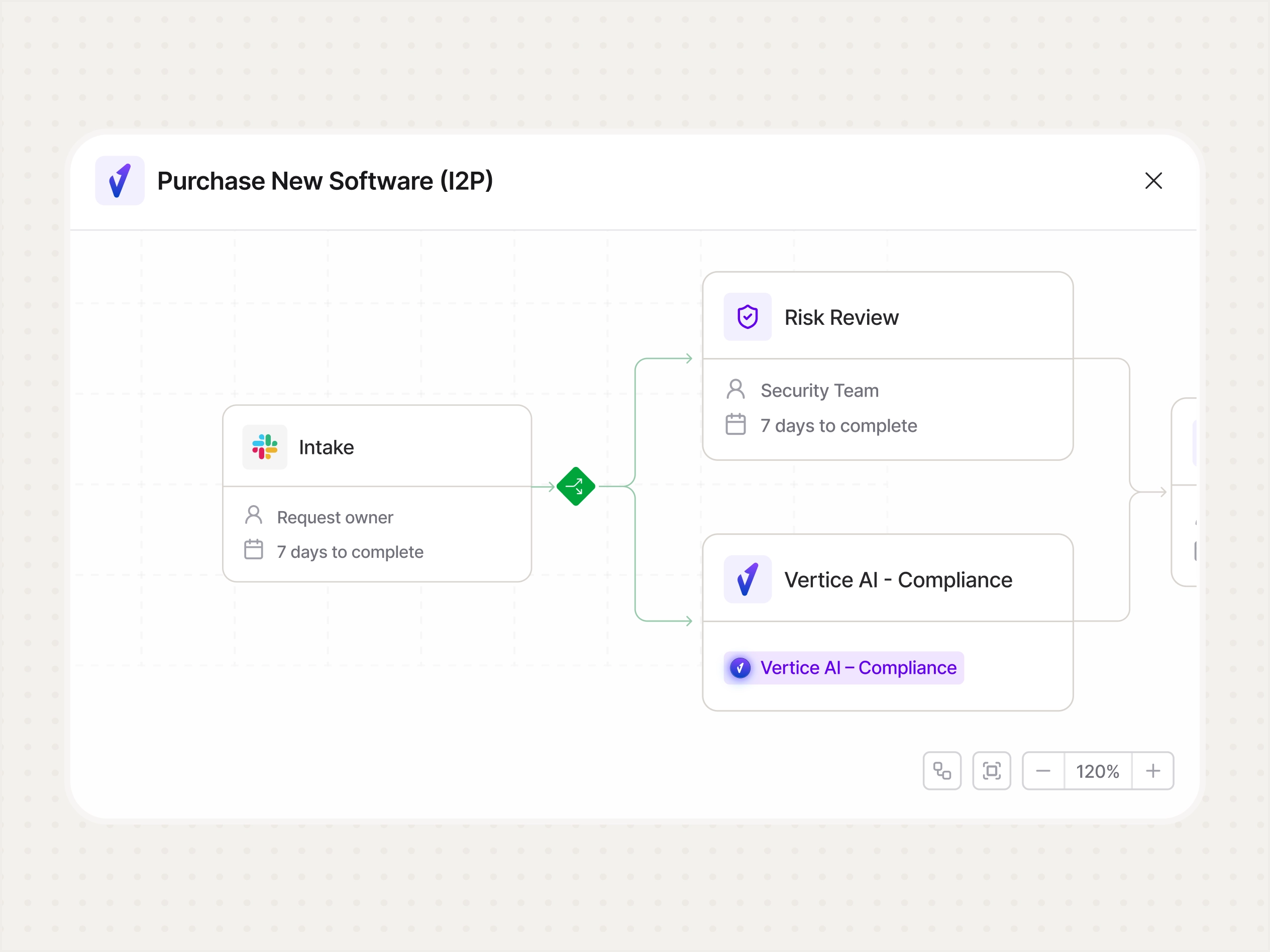Click the green branching gateway diamond
The width and height of the screenshot is (1270, 952).
pyautogui.click(x=576, y=487)
